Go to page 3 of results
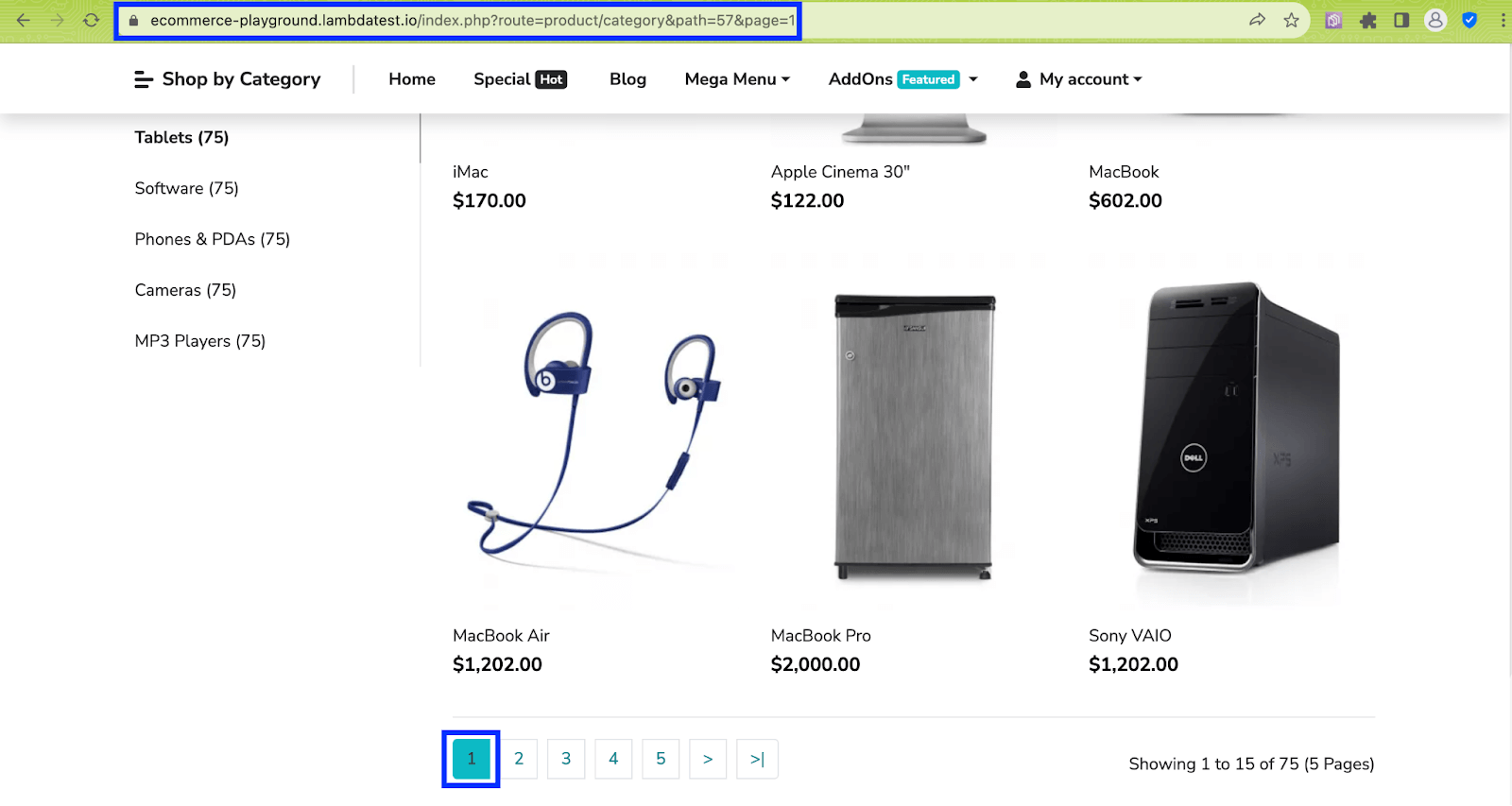 point(566,759)
